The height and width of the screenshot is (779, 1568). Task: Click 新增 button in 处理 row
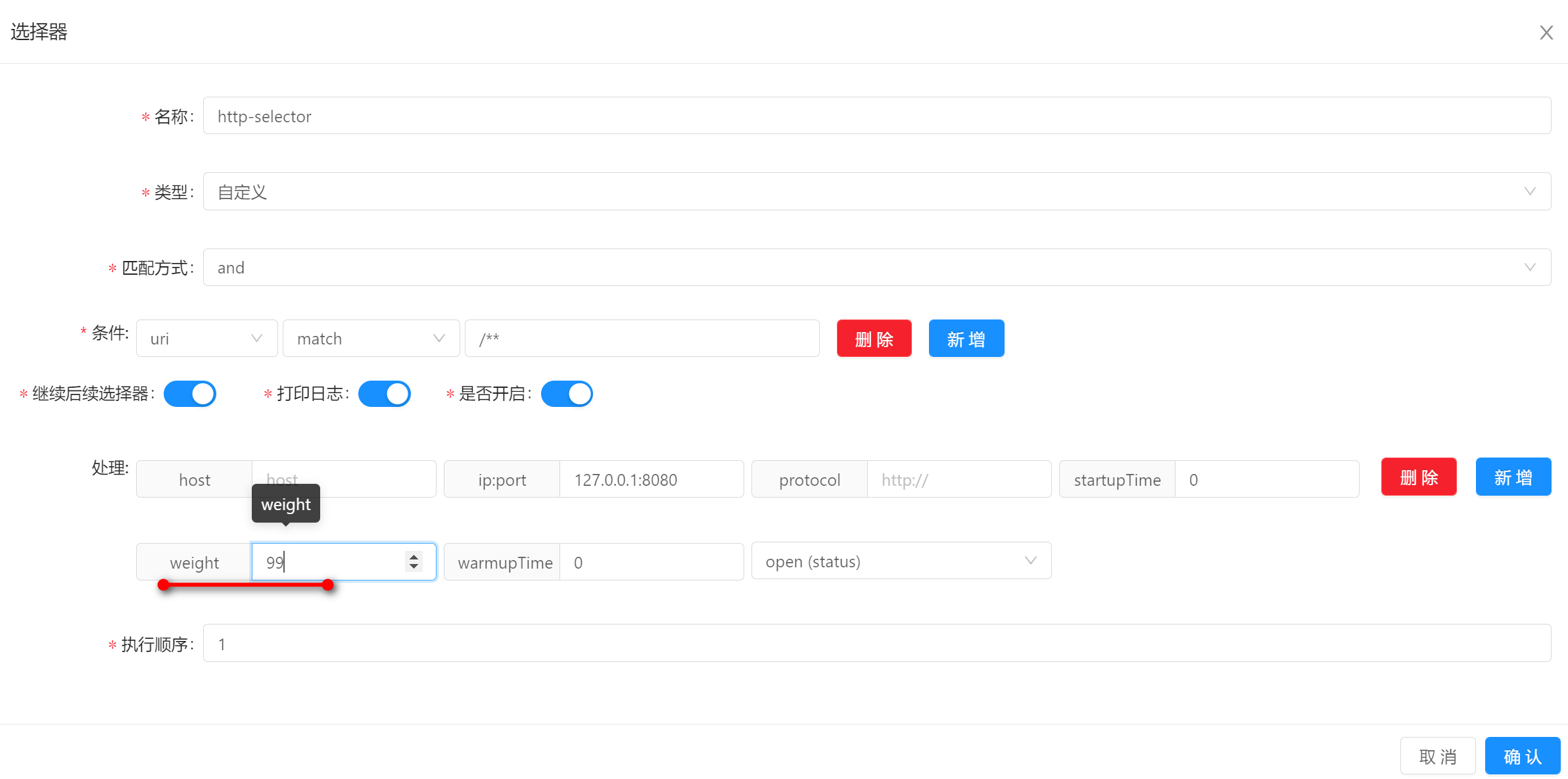coord(1513,477)
